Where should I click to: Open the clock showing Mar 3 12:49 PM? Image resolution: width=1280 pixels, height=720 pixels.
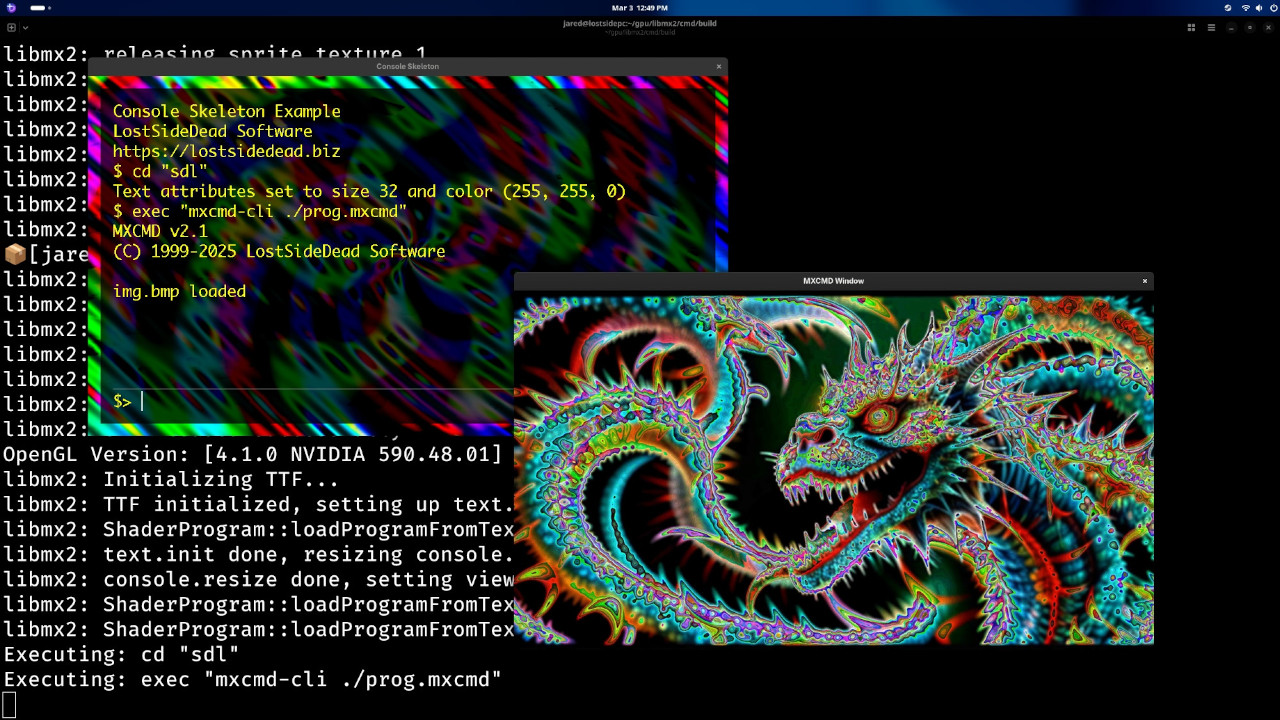click(640, 7)
